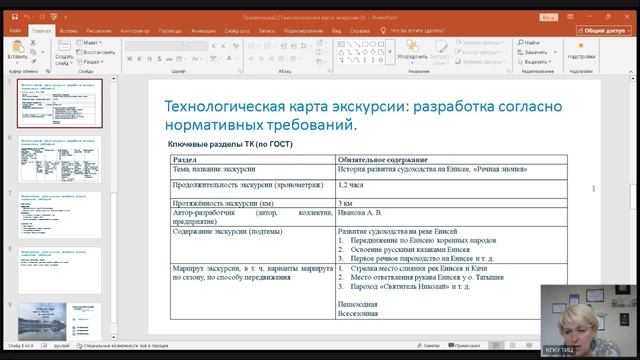Click the webcam video overlay of the presenter
This screenshot has height=360, width=640.
pyautogui.click(x=588, y=321)
